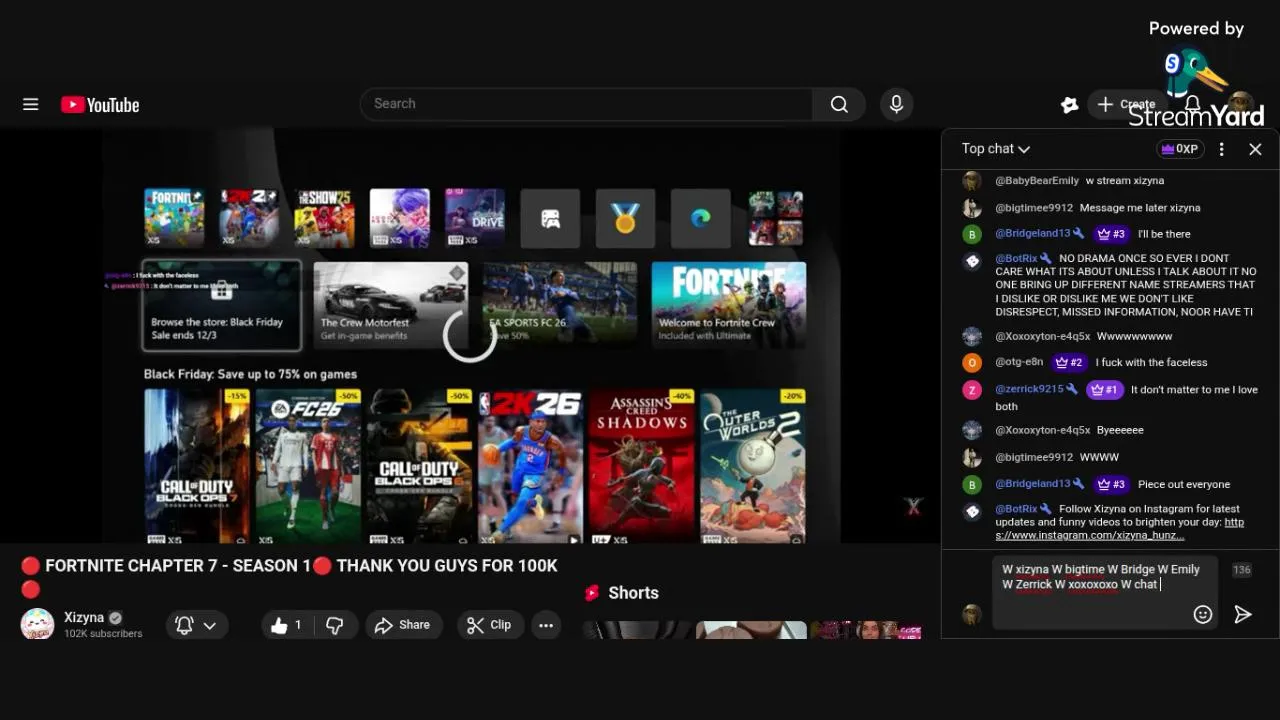The width and height of the screenshot is (1280, 720).
Task: Expand the Top chat mode dropdown
Action: [x=996, y=149]
